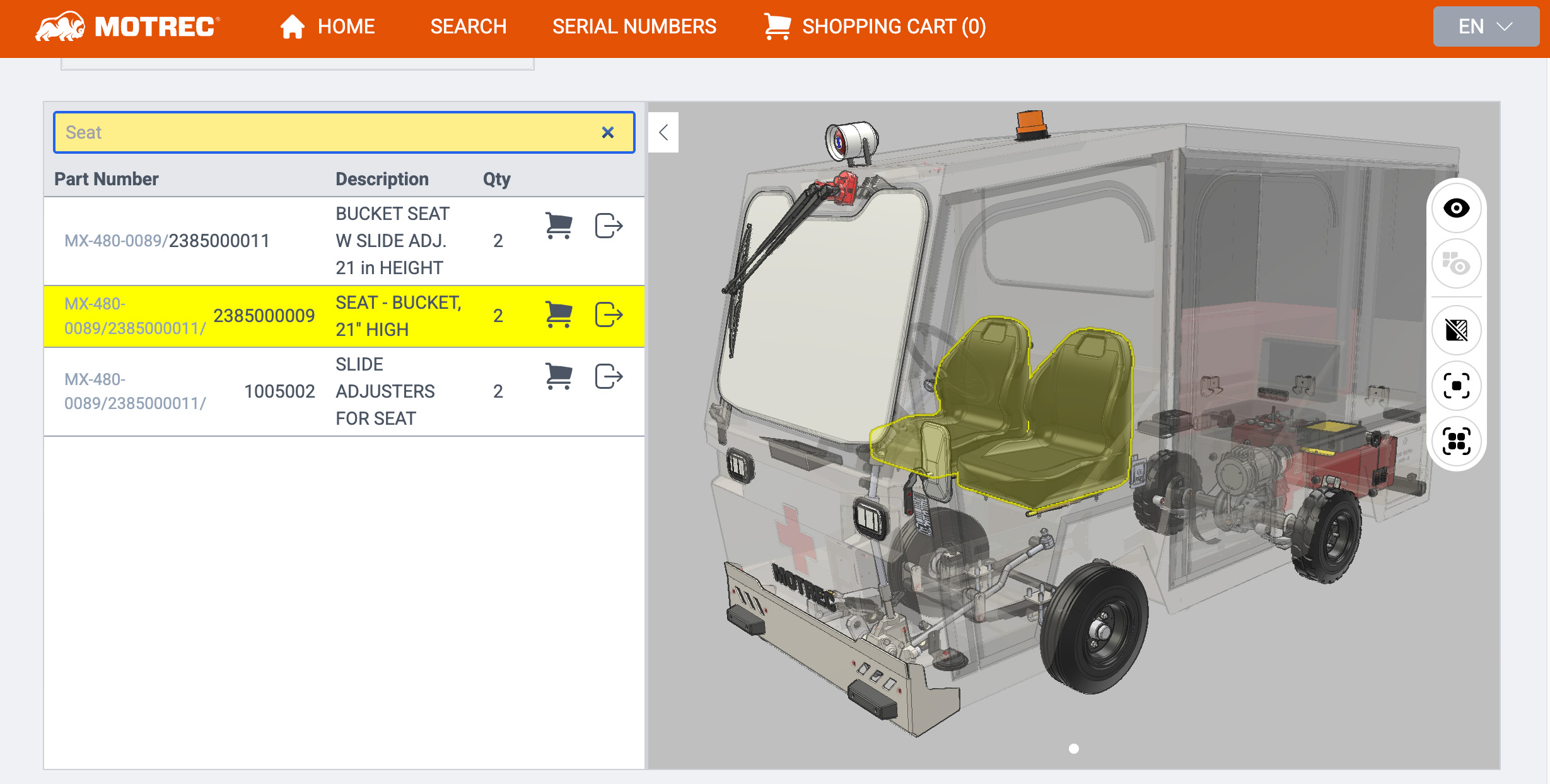This screenshot has height=784, width=1550.
Task: Open BUCKET SEAT W SLIDE ADJ. part page
Action: tap(609, 226)
